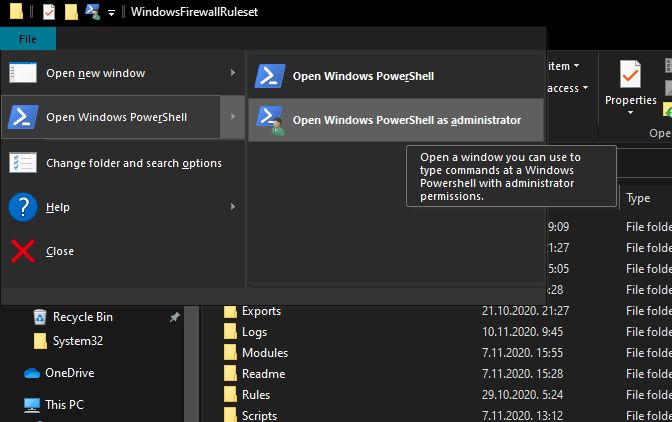The width and height of the screenshot is (672, 422).
Task: Click date 7.11.2020. 15:55 of Modules
Action: 522,353
